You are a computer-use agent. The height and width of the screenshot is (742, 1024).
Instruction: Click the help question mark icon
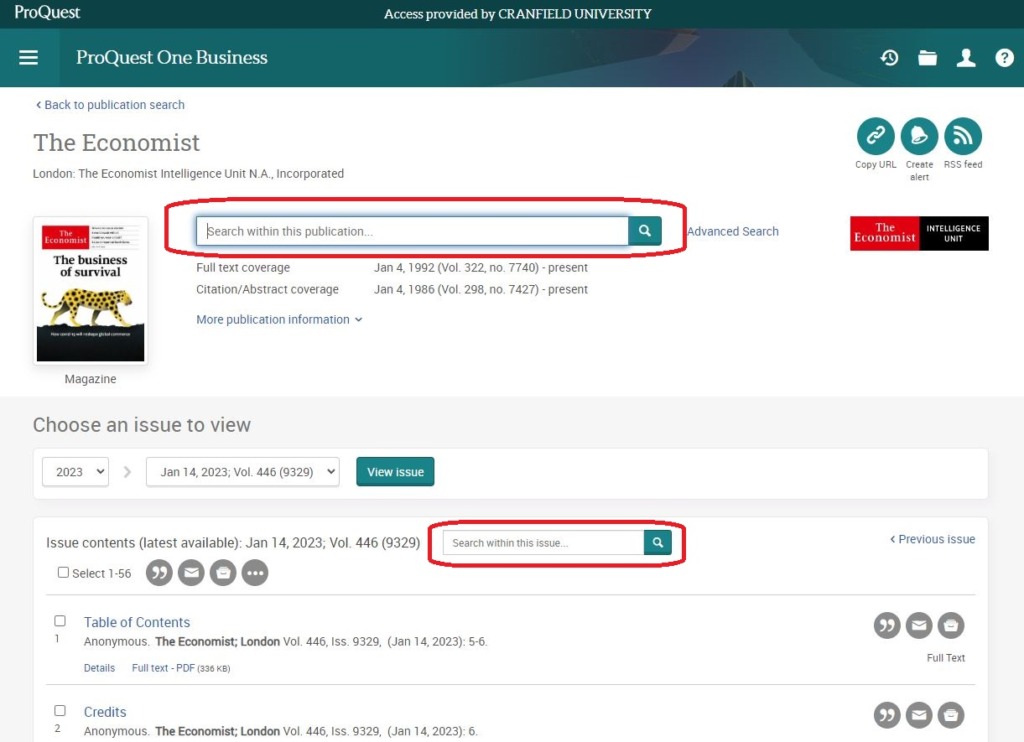click(1004, 58)
